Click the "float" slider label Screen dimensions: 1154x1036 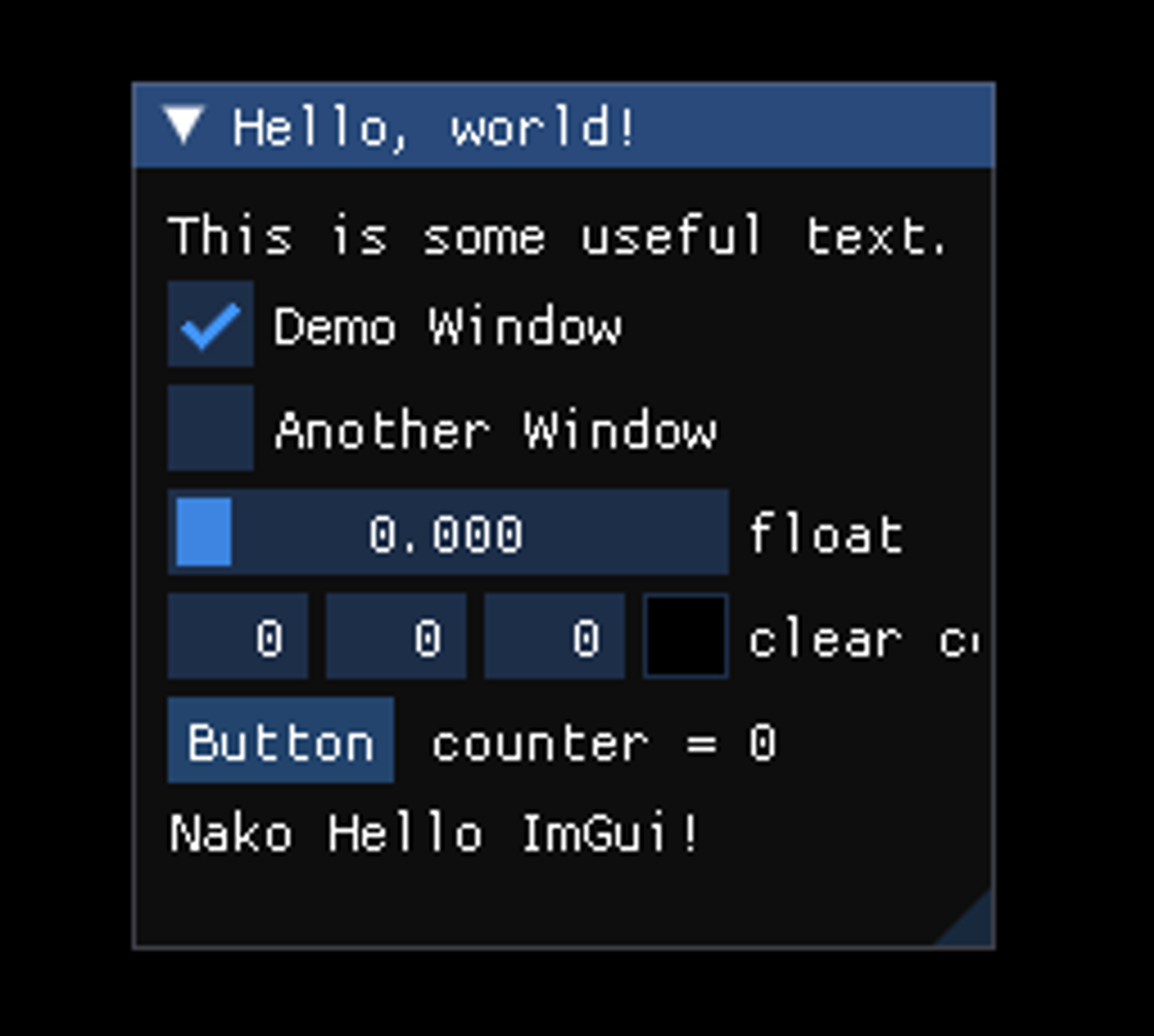[x=825, y=534]
